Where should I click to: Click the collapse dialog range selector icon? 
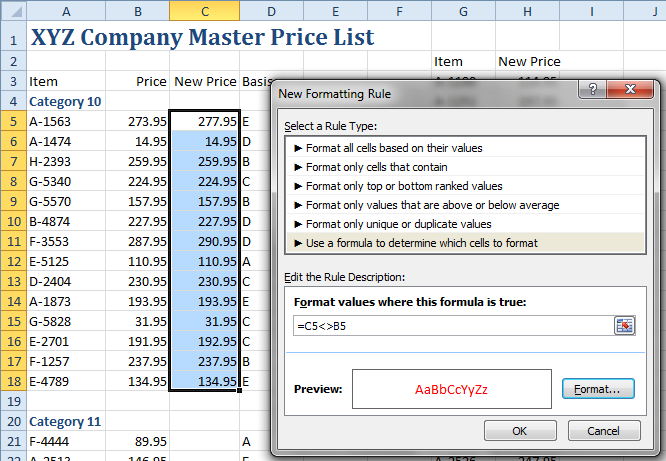coord(625,325)
